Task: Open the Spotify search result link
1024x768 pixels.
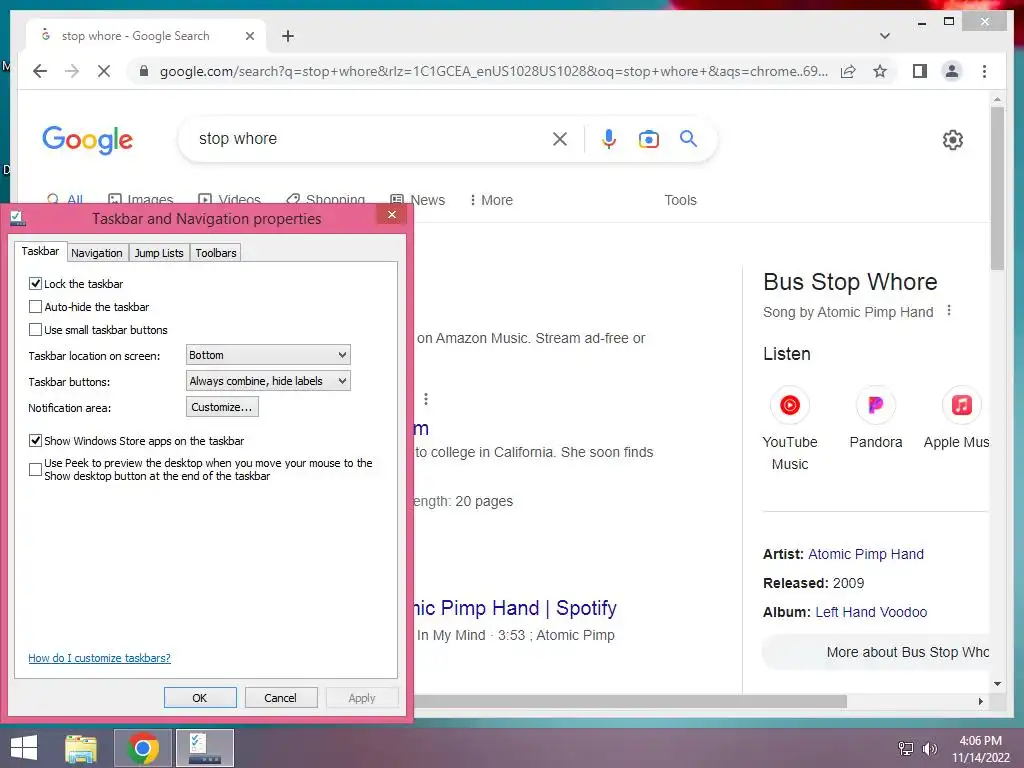Action: pyautogui.click(x=514, y=608)
